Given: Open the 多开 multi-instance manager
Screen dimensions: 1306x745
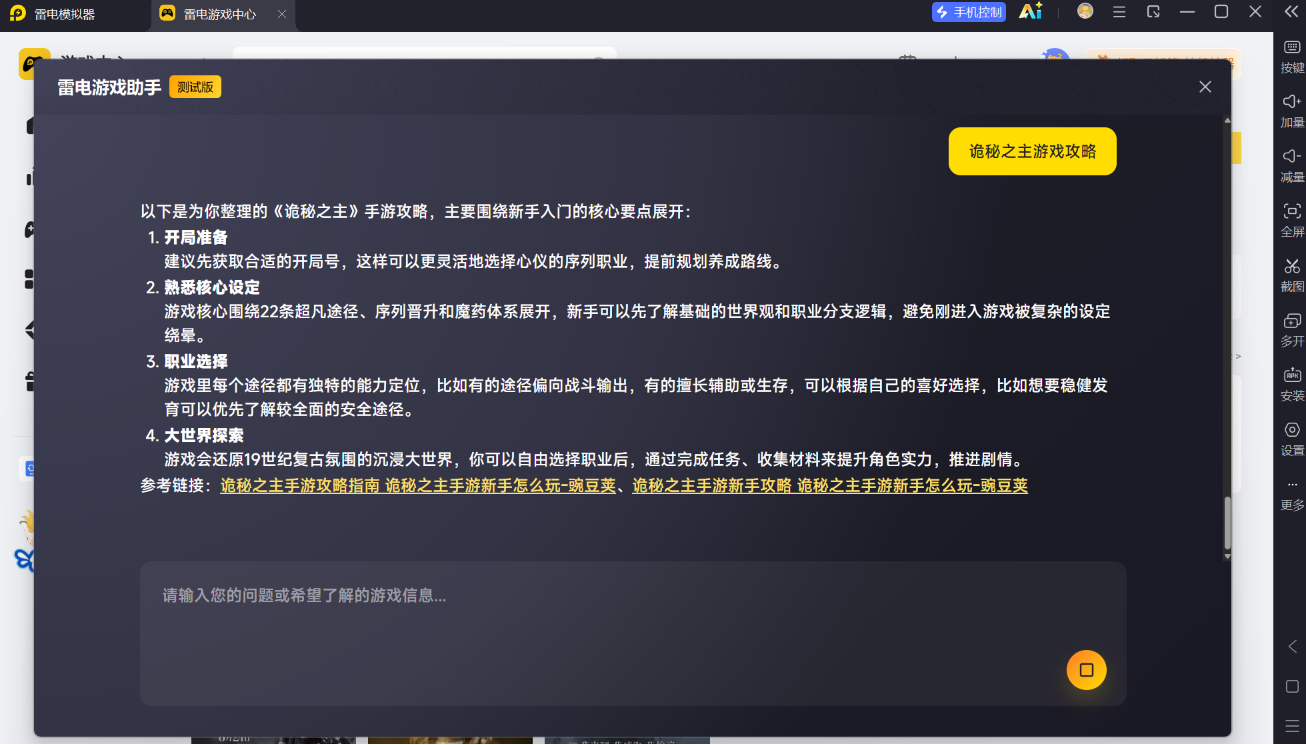Looking at the screenshot, I should click(1292, 329).
